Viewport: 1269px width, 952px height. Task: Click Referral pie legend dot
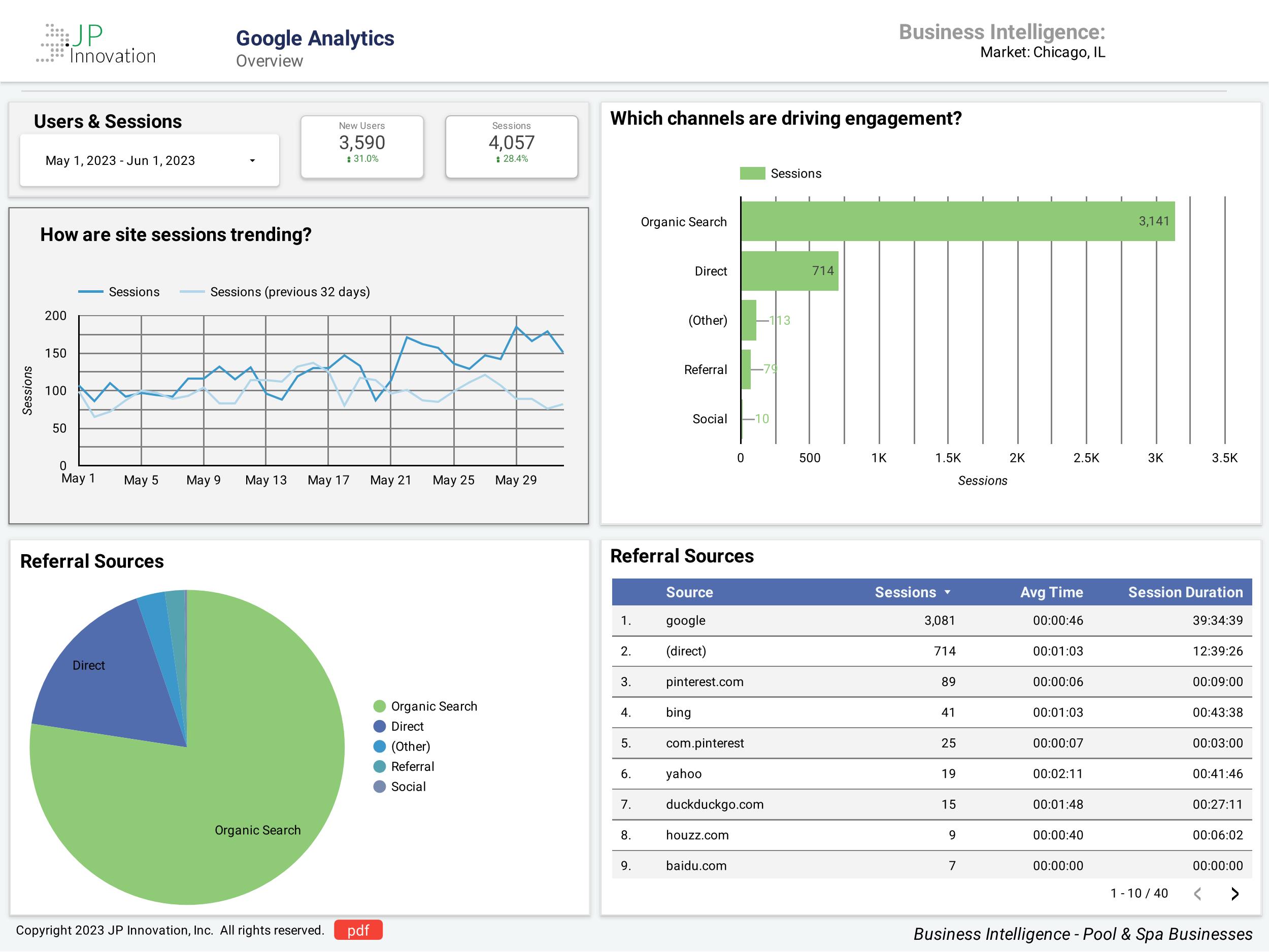pos(379,766)
